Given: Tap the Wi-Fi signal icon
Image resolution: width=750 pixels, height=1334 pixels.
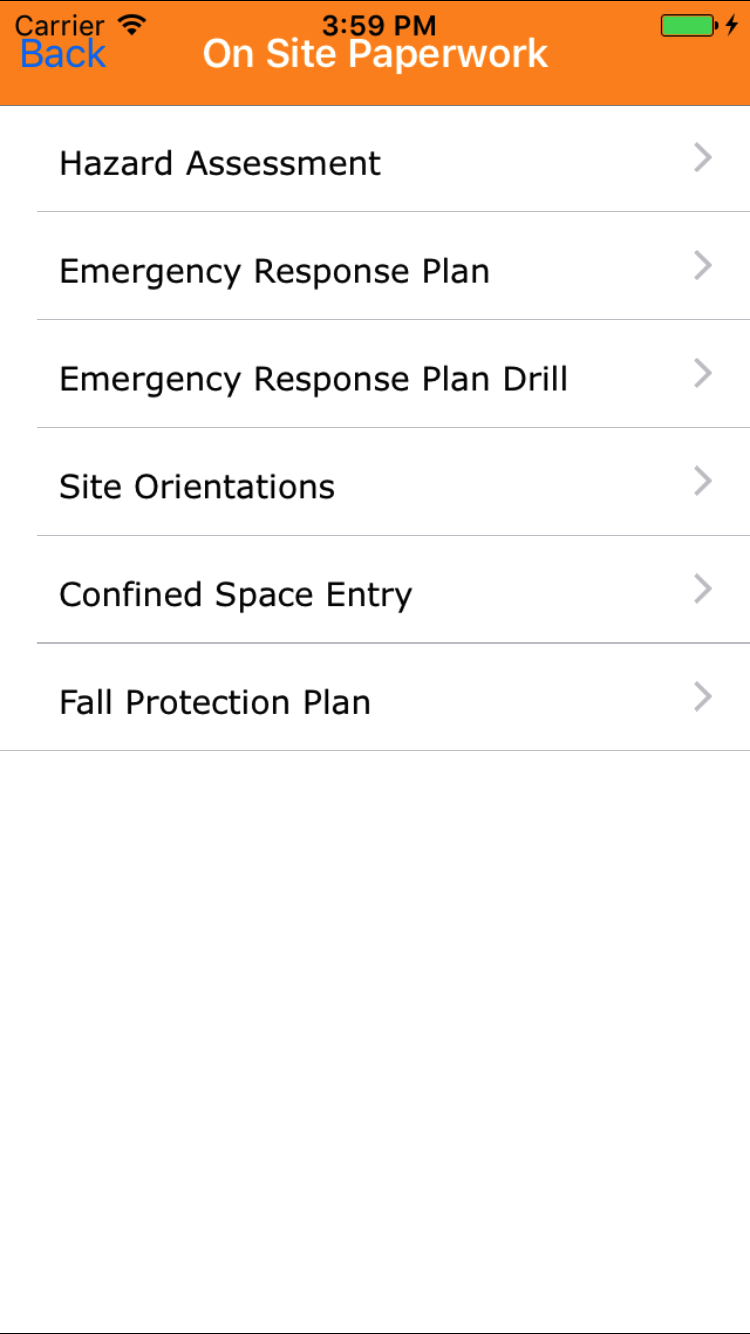Looking at the screenshot, I should coord(130,23).
